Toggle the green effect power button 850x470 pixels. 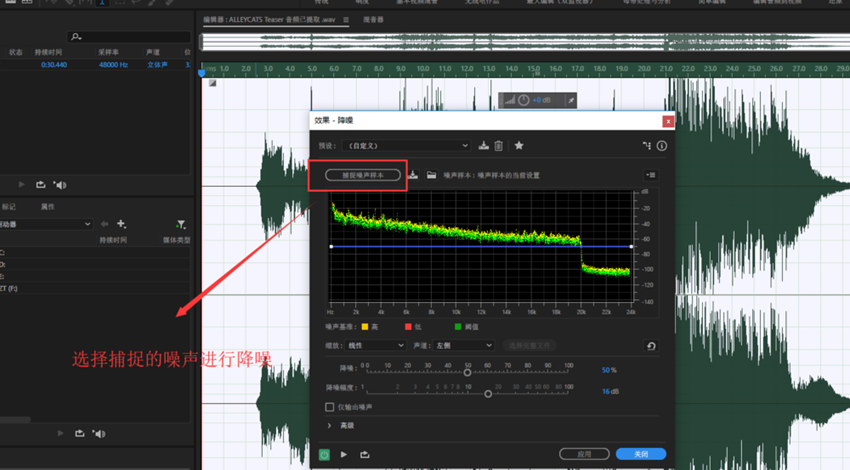(325, 454)
